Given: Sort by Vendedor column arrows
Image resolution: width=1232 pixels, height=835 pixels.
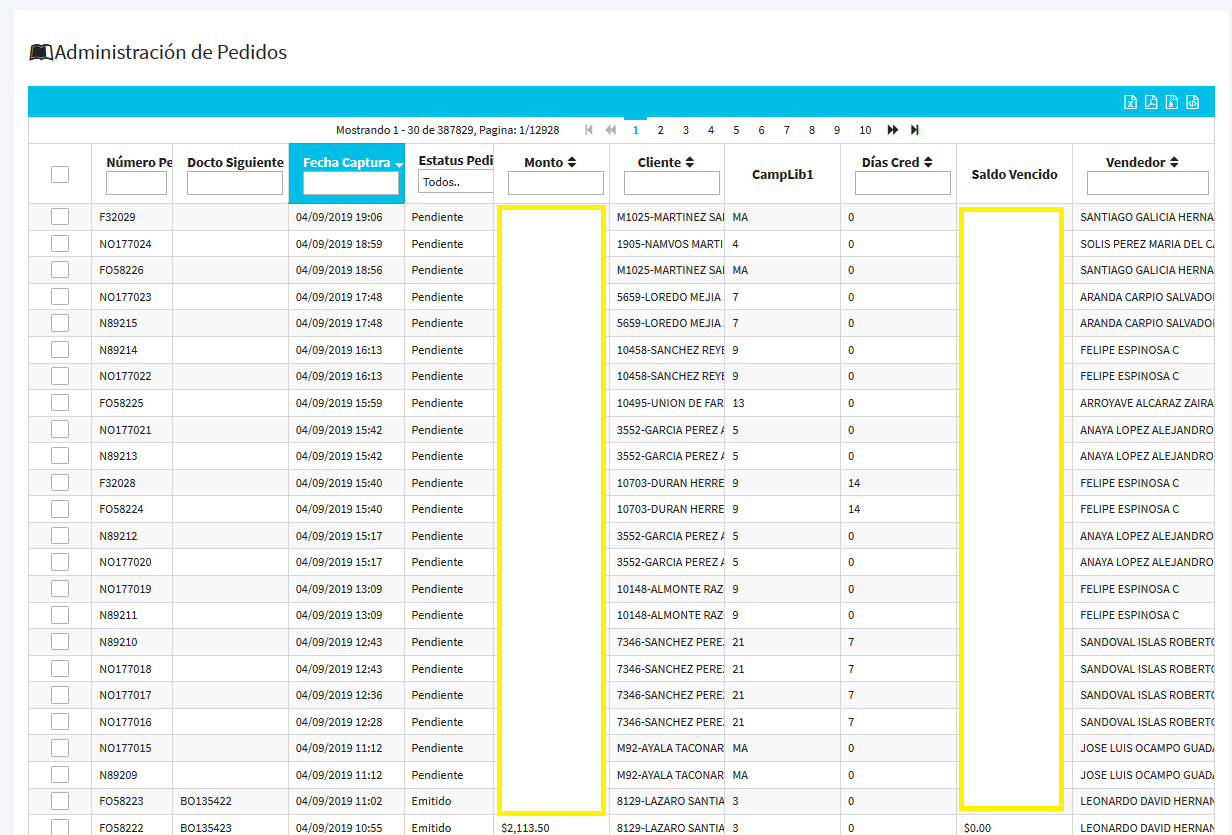Looking at the screenshot, I should coord(1174,162).
